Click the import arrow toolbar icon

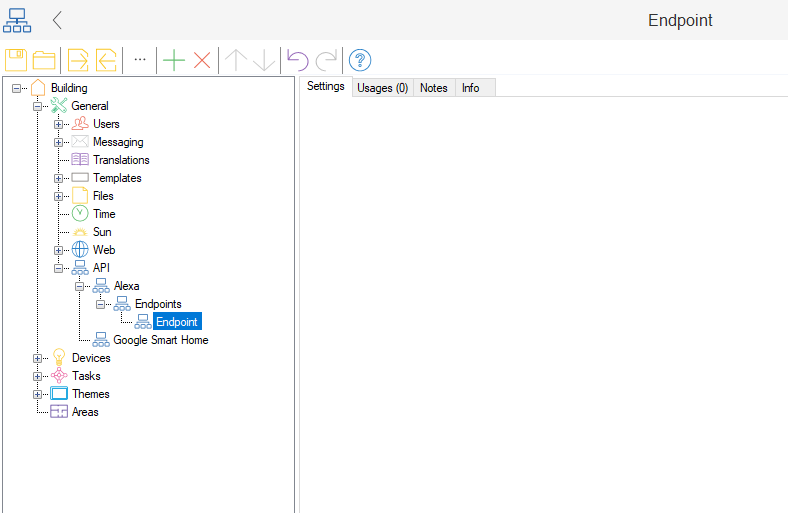pyautogui.click(x=106, y=60)
